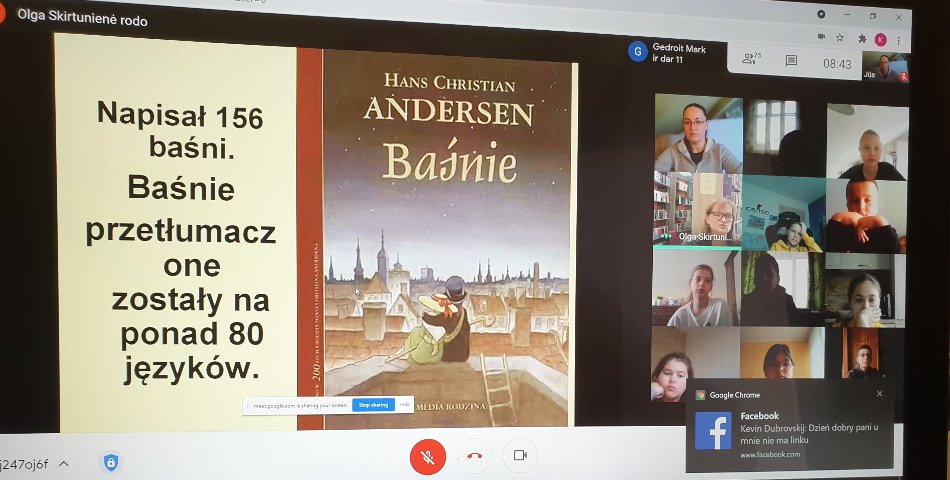Restore down the Chrome window

tap(872, 16)
